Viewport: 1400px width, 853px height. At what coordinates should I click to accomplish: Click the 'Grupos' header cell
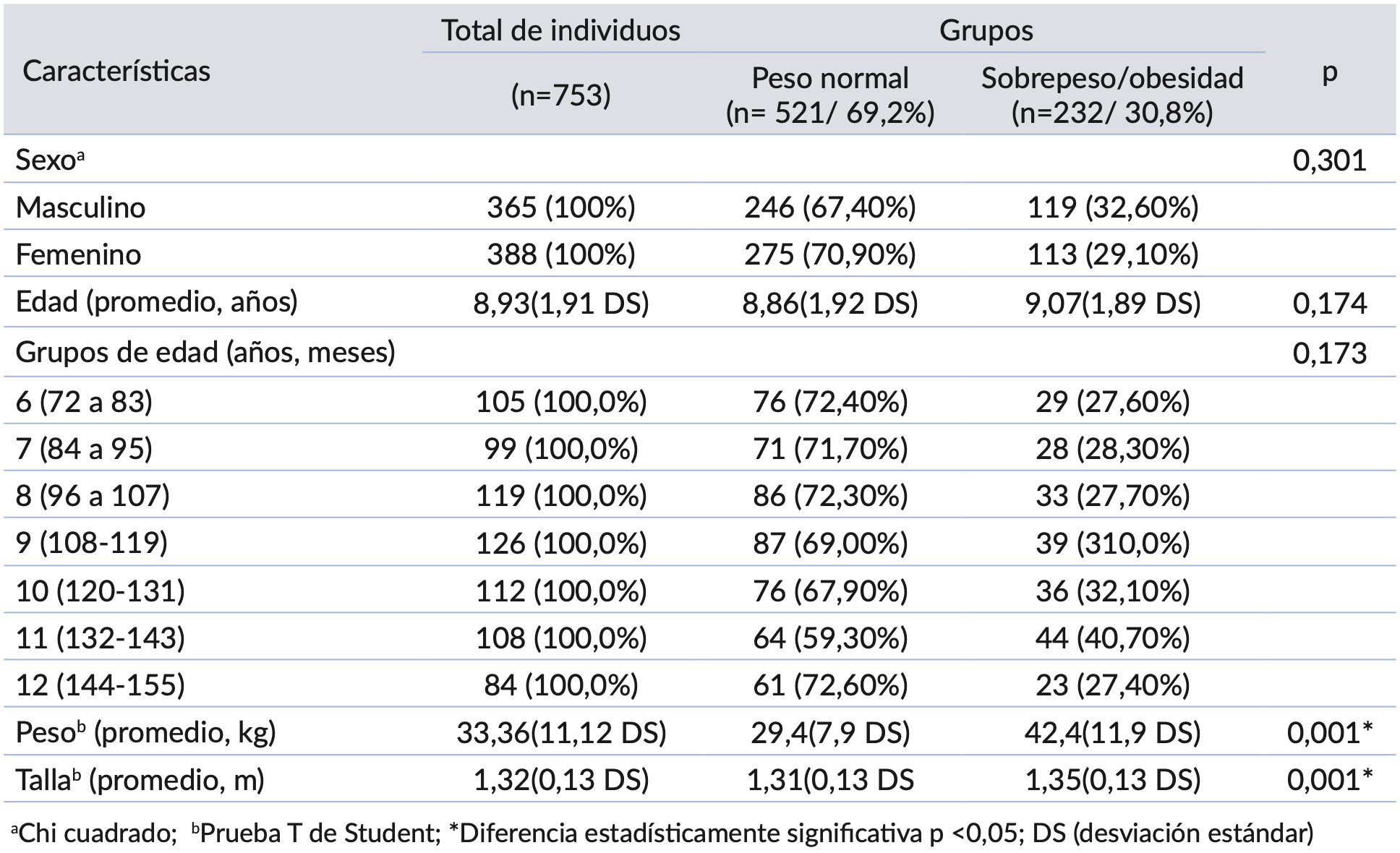[986, 30]
